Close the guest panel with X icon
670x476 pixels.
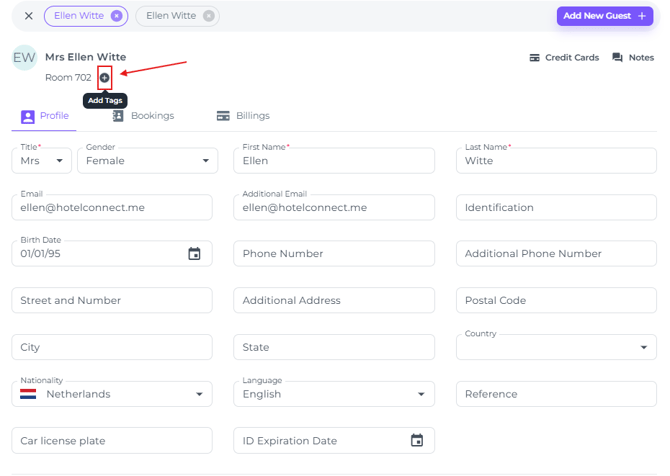(x=29, y=16)
